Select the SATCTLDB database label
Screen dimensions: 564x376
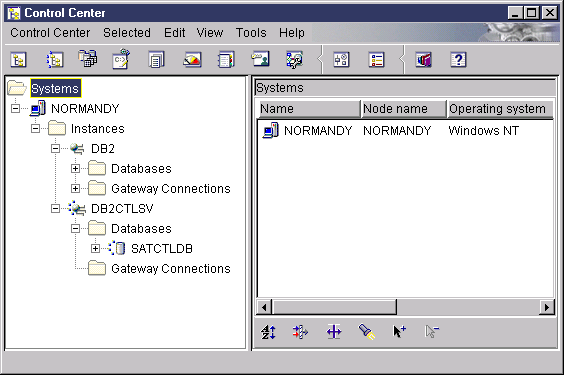162,248
